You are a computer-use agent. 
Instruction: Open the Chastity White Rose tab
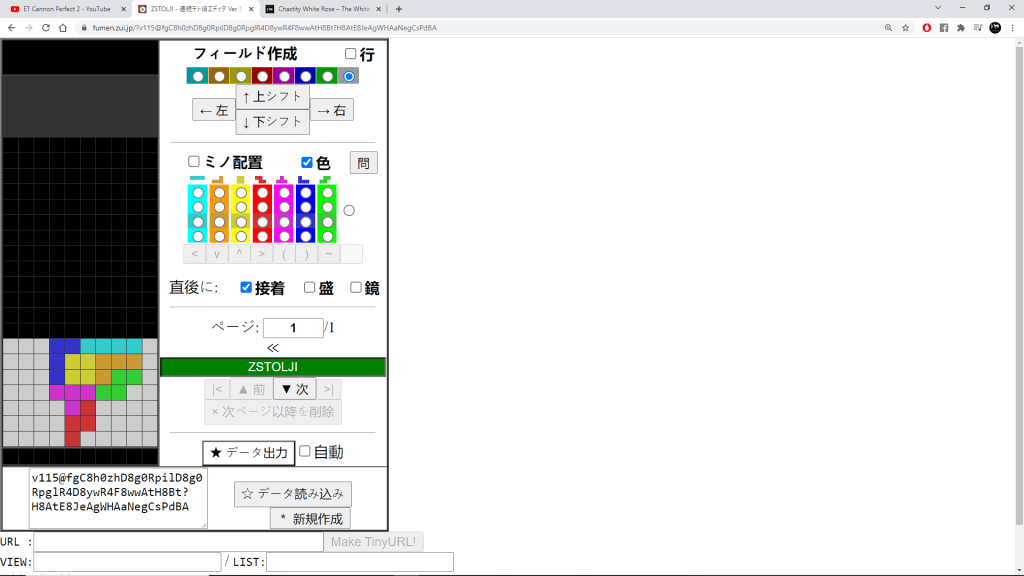click(x=320, y=8)
